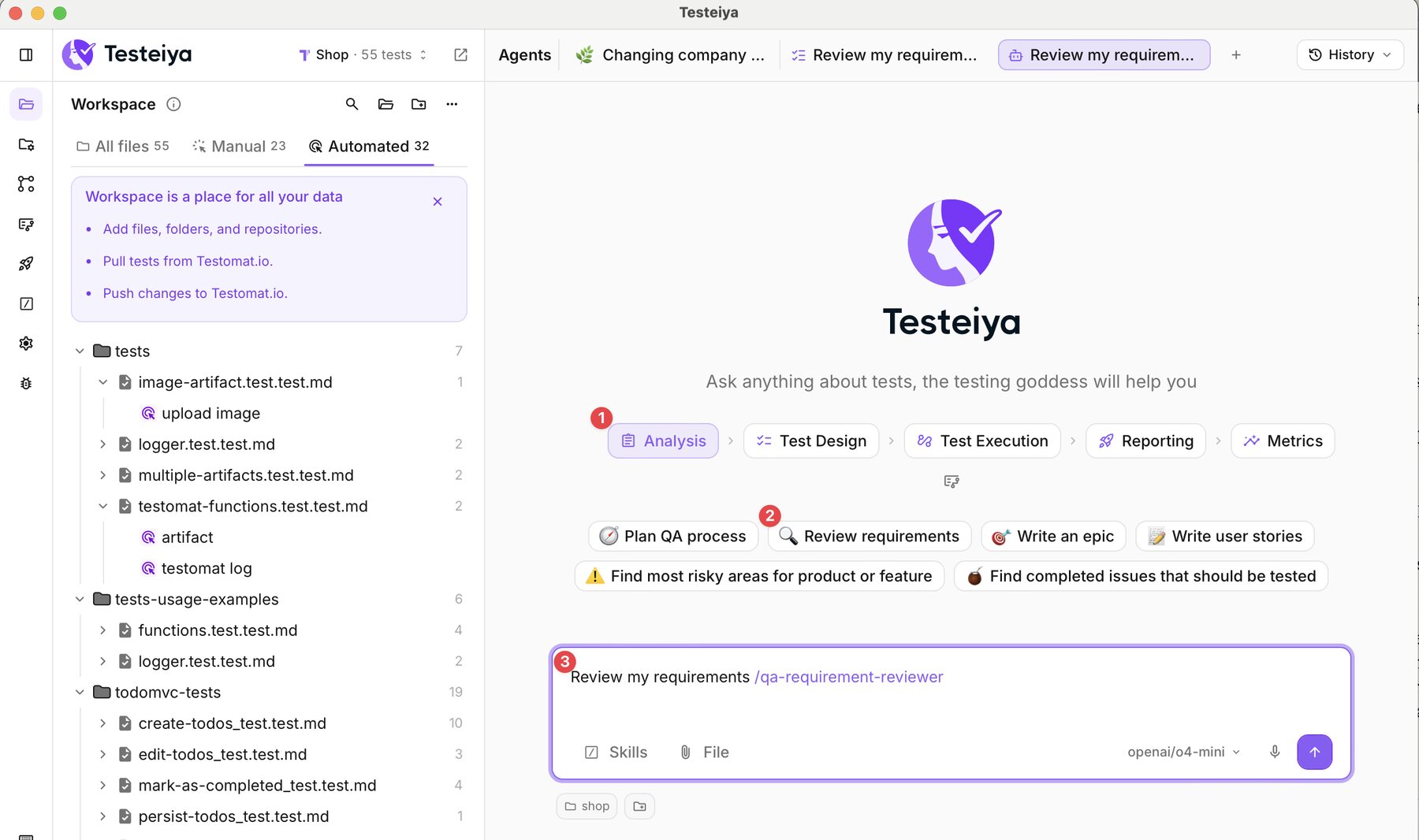Open project in external window icon

[461, 54]
